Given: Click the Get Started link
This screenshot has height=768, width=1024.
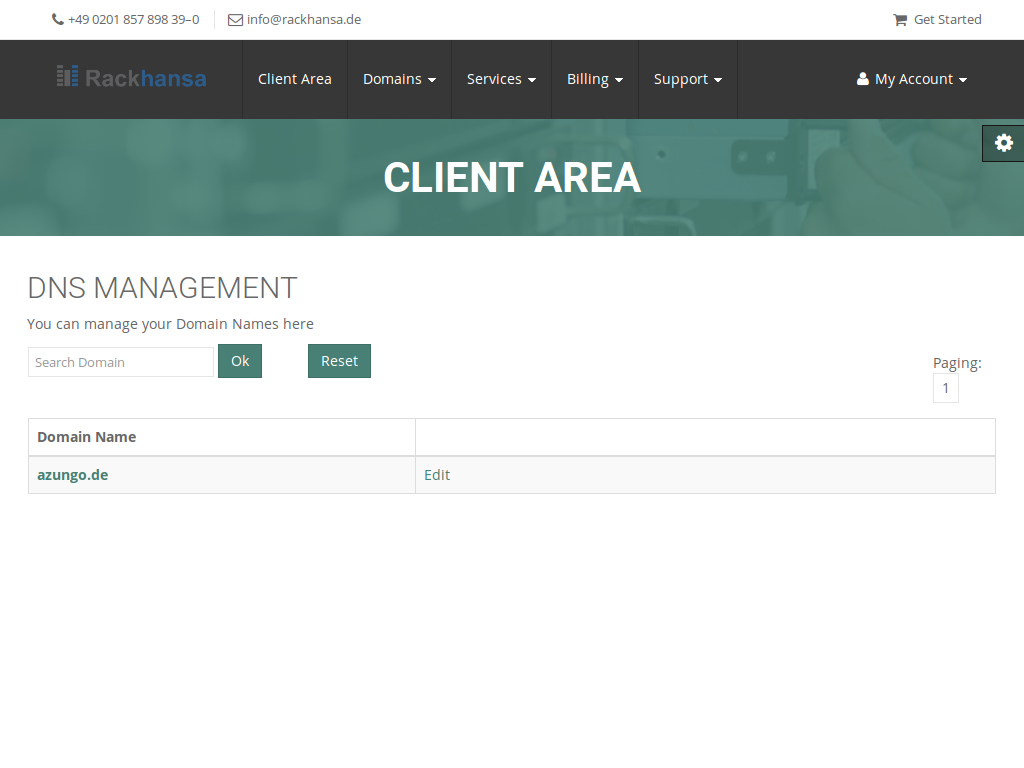Looking at the screenshot, I should (947, 20).
